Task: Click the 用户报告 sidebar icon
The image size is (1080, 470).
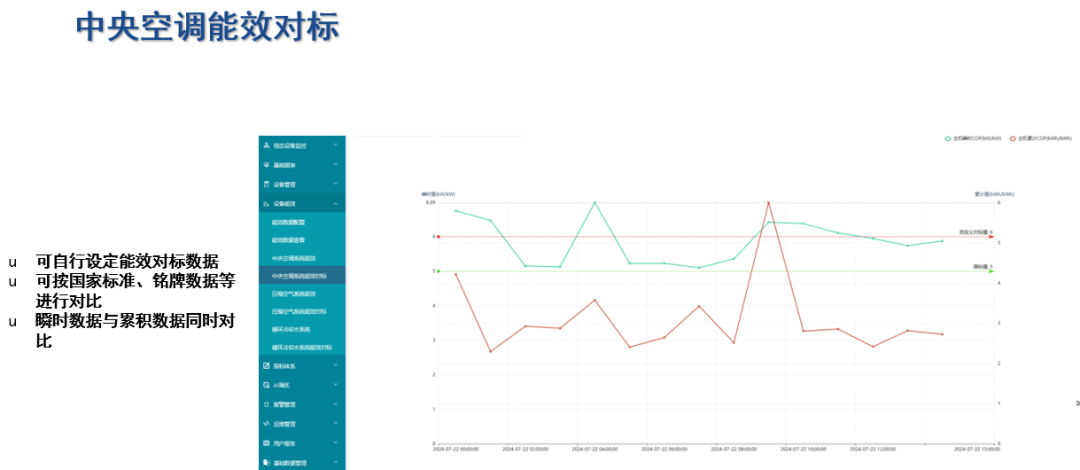Action: pos(266,443)
